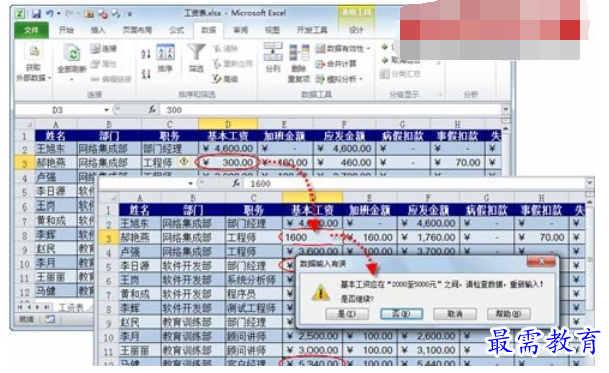Click row 3 header in back window
The height and width of the screenshot is (373, 609).
click(x=24, y=163)
